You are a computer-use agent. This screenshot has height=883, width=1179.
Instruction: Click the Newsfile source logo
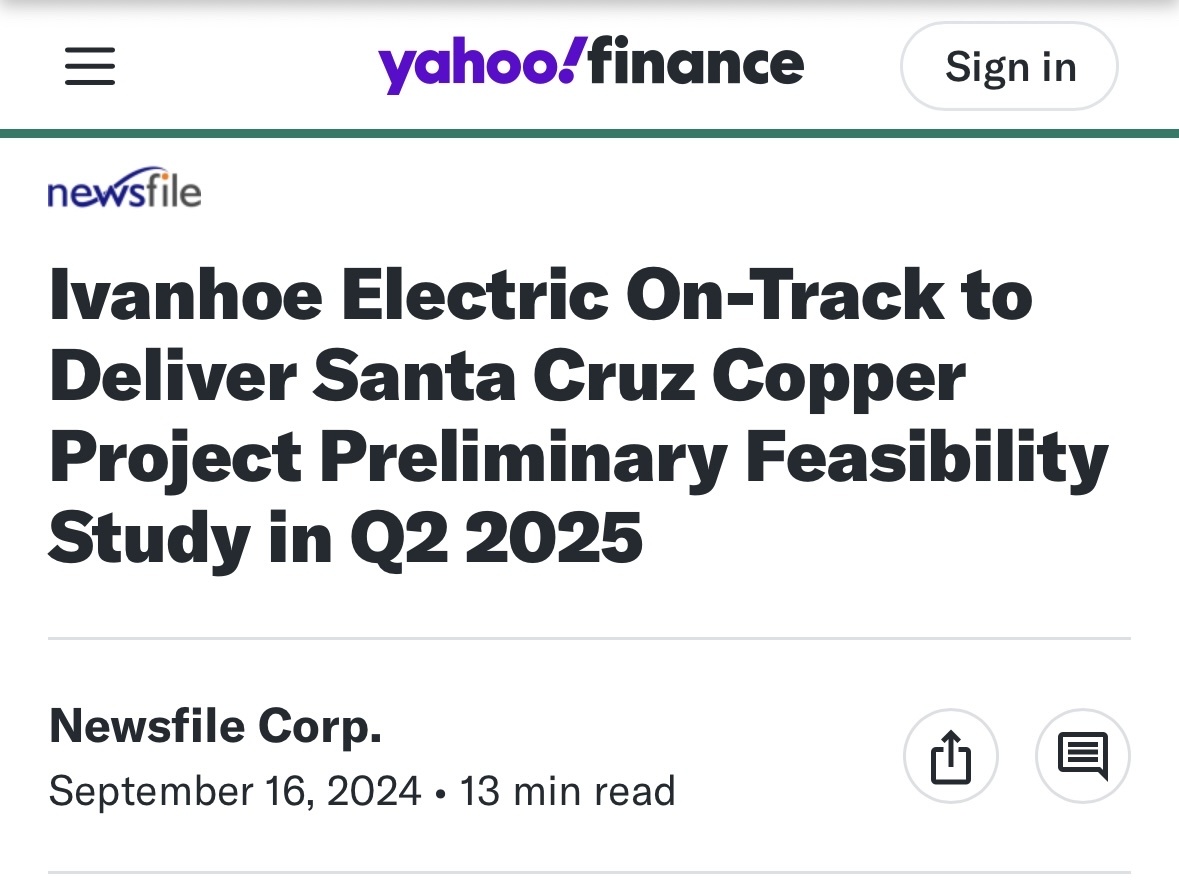(124, 188)
